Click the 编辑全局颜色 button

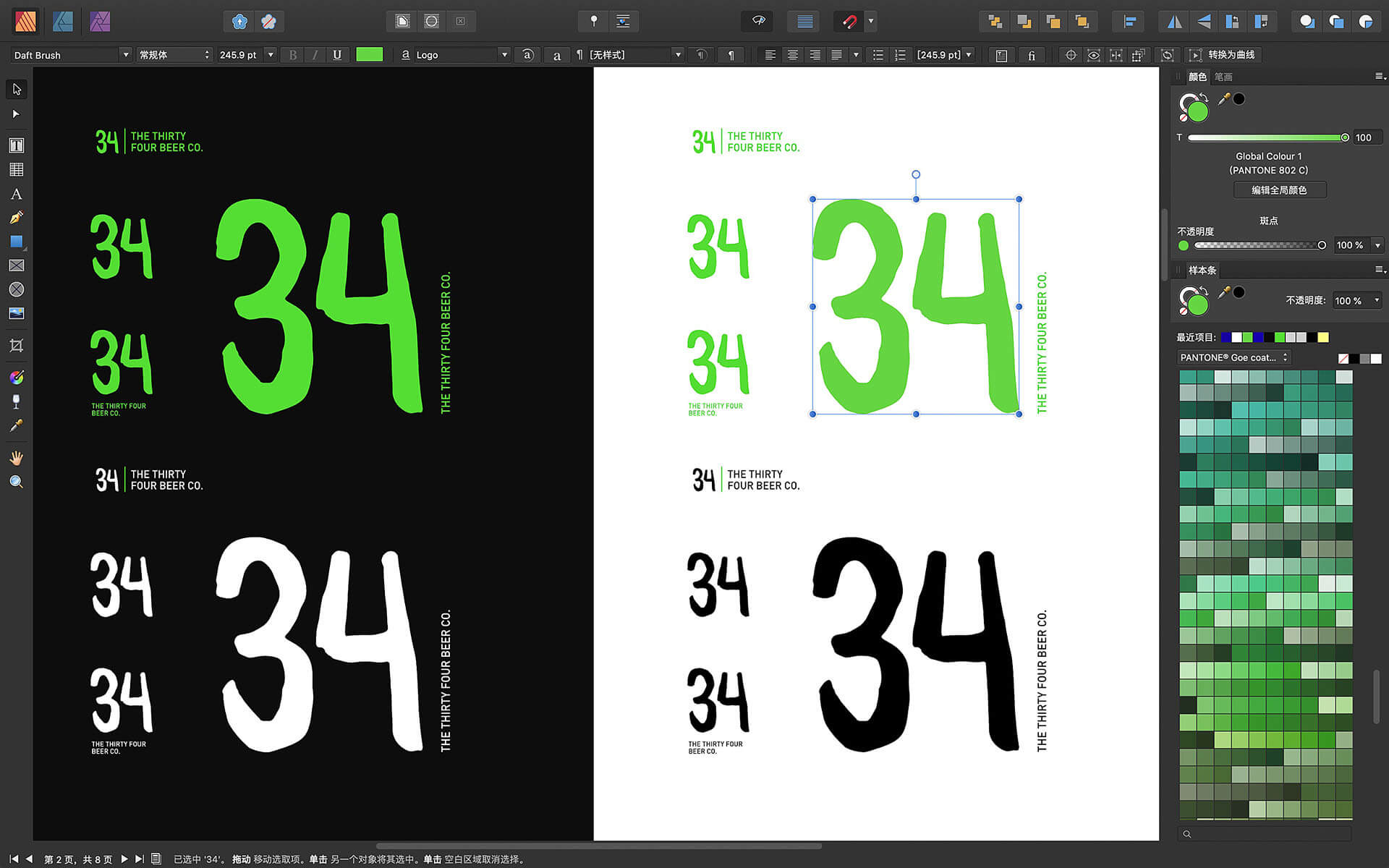1280,190
